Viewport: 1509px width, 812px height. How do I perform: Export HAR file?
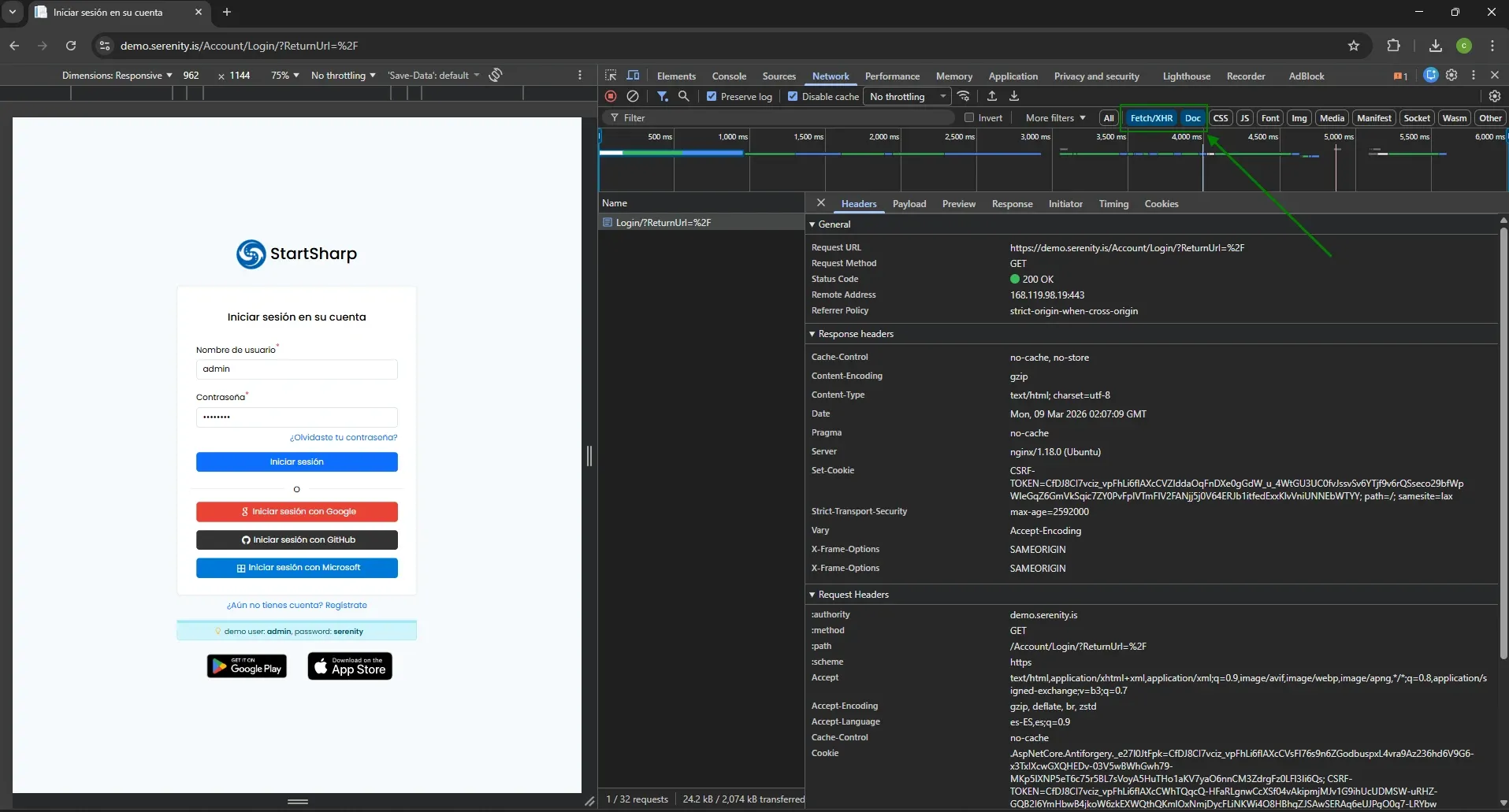click(1015, 96)
